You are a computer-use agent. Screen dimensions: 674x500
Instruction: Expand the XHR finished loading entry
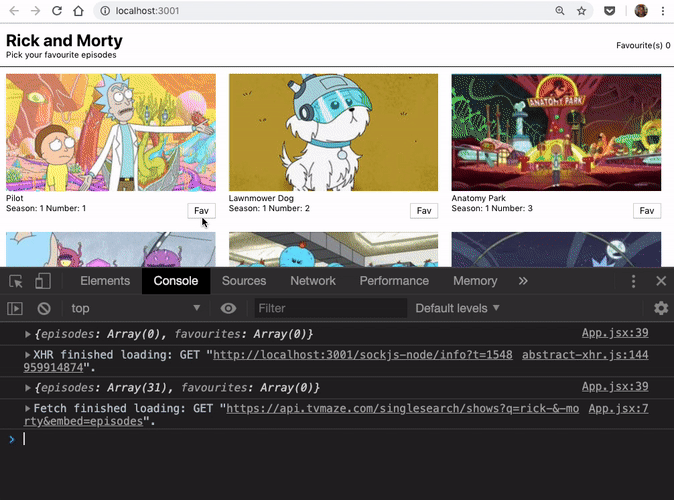pyautogui.click(x=28, y=355)
